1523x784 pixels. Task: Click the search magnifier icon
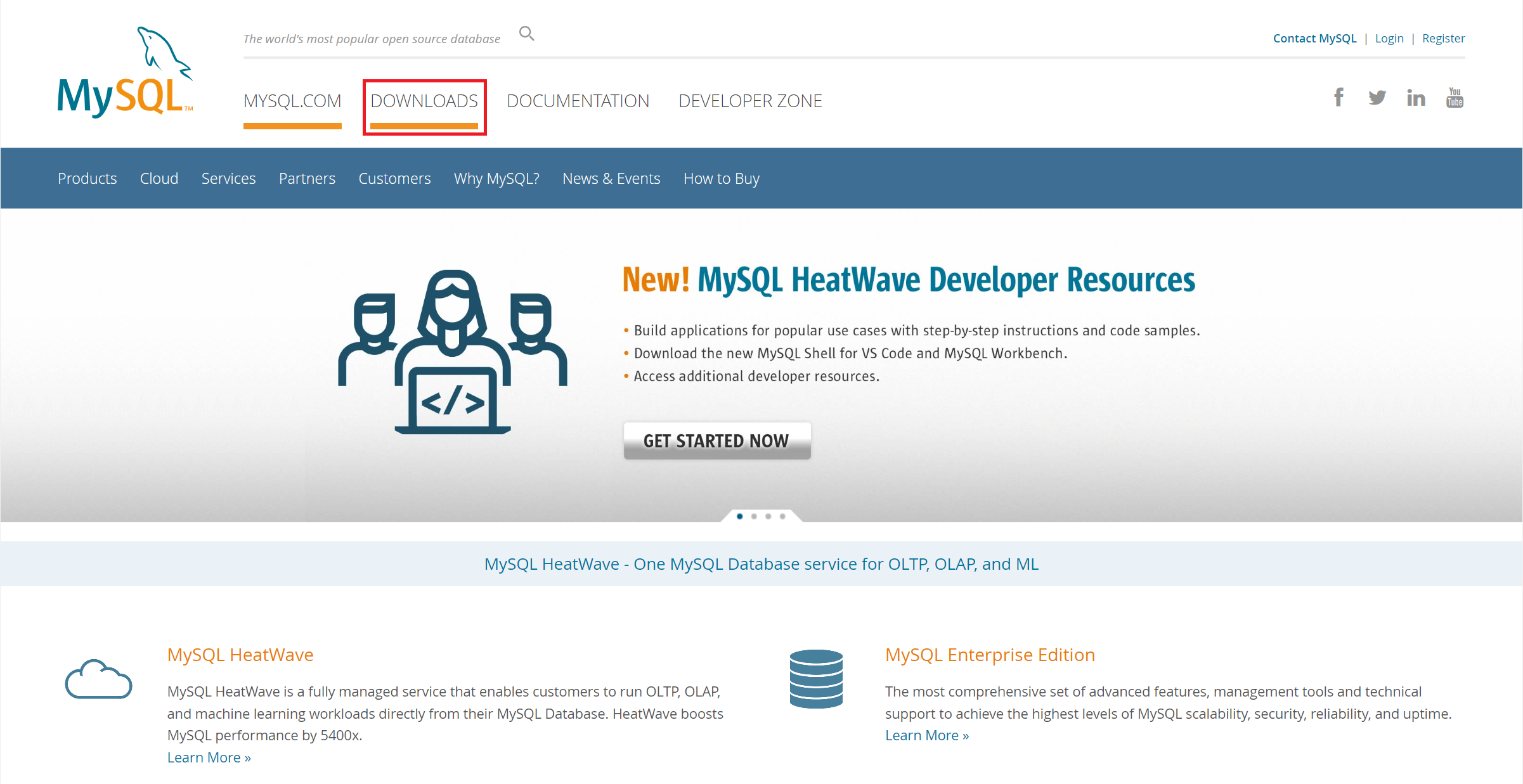pos(526,34)
